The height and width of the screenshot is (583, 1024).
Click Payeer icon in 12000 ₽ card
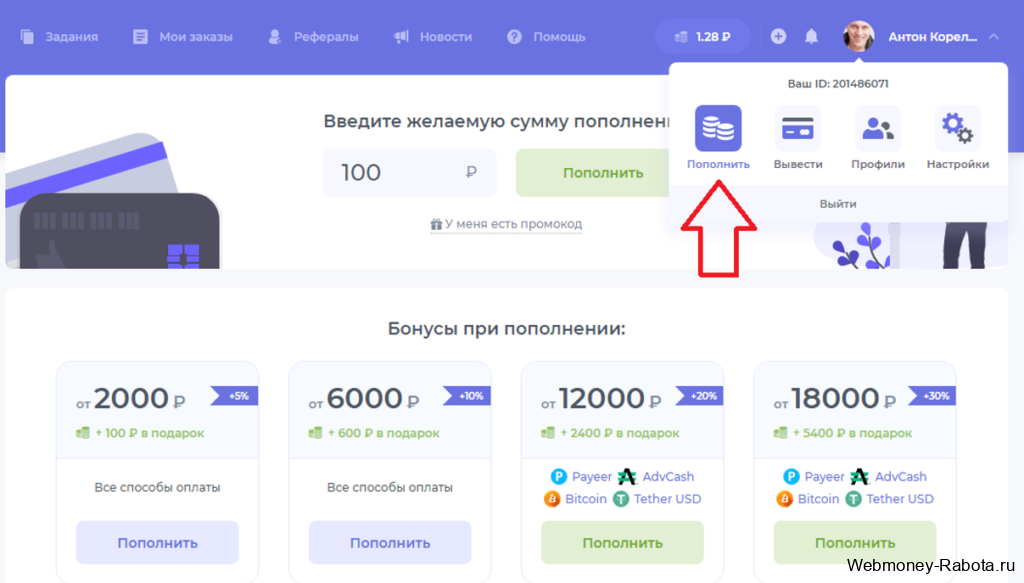pyautogui.click(x=558, y=477)
